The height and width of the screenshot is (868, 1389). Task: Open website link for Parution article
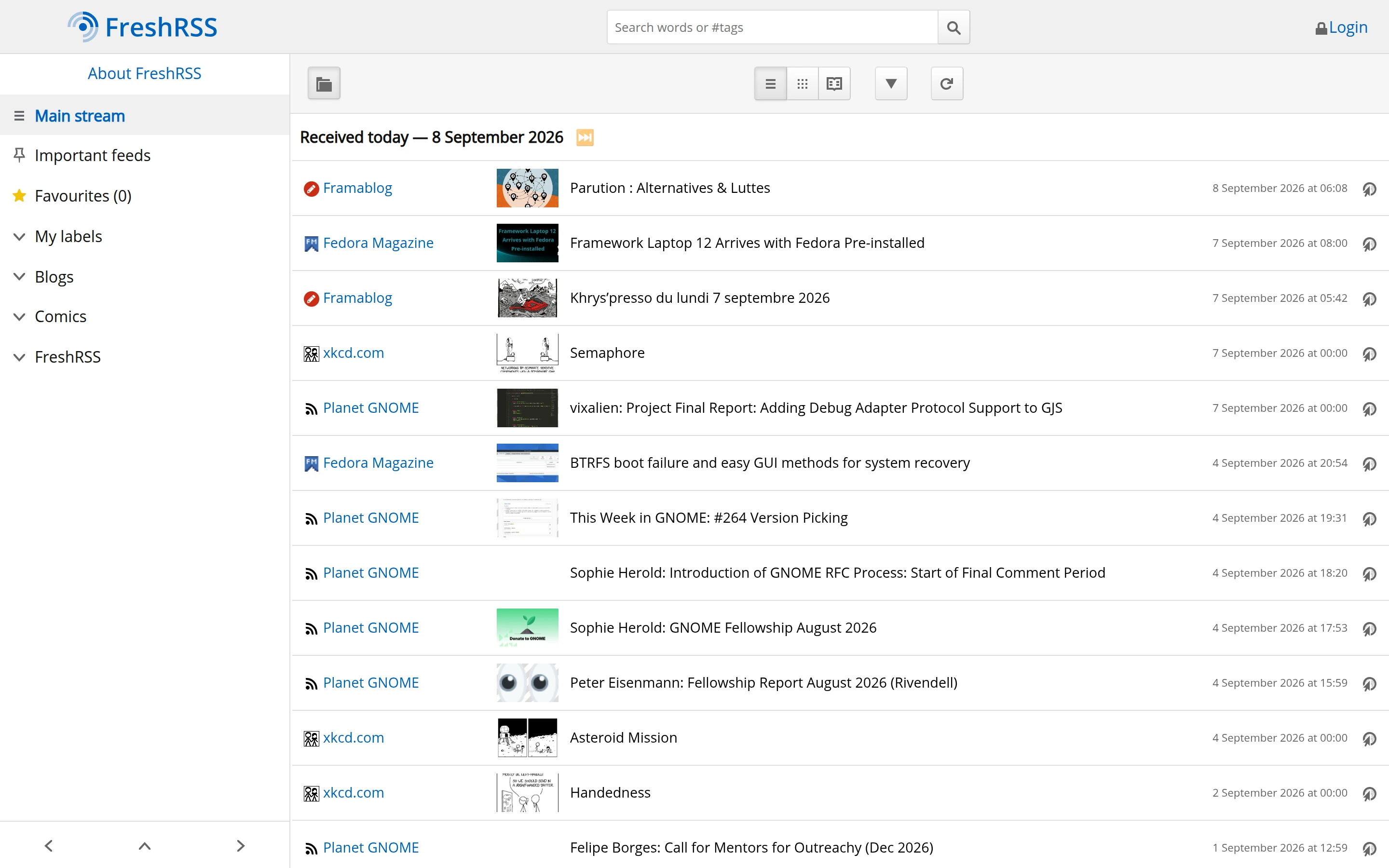(1370, 189)
